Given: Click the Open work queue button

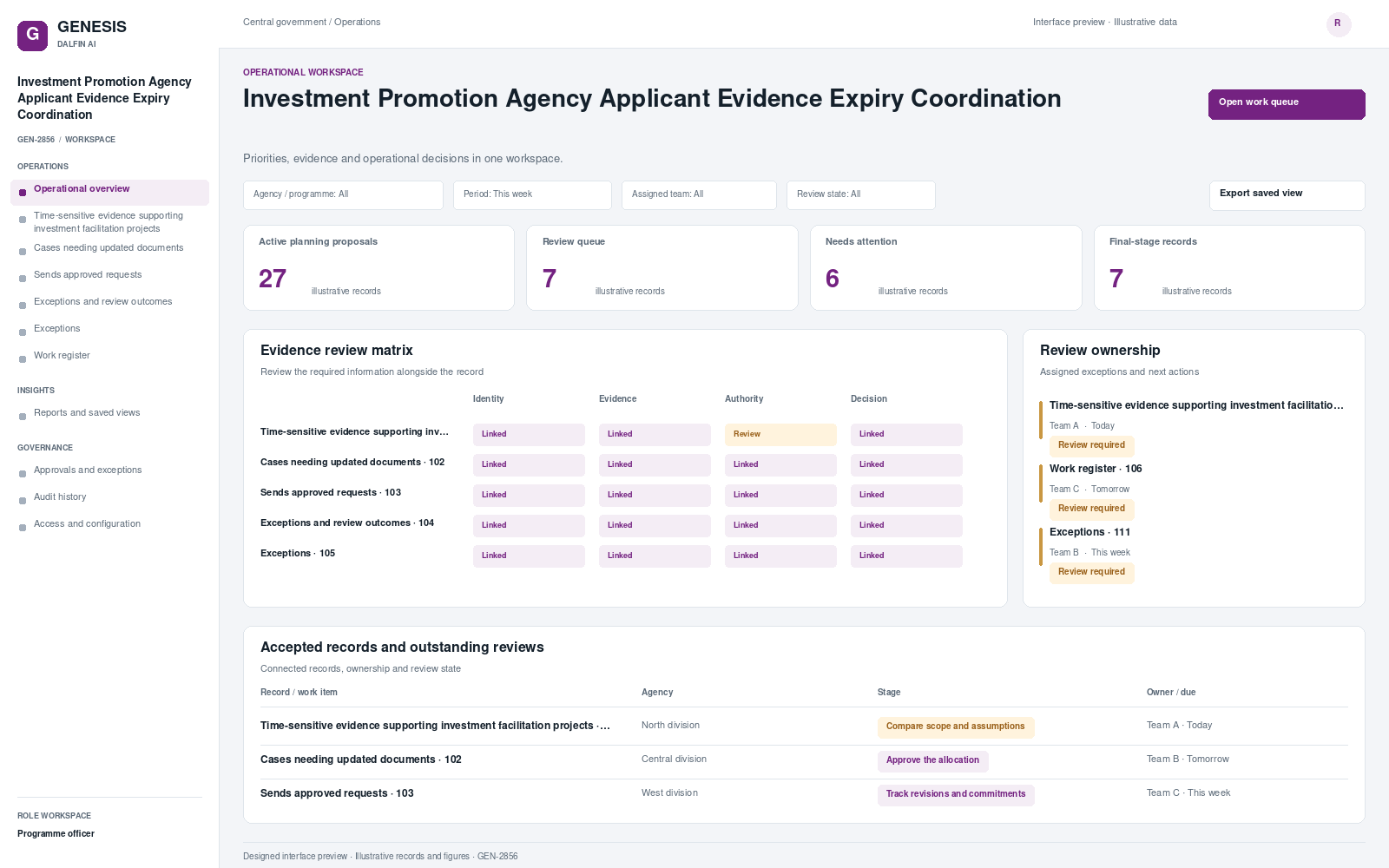Looking at the screenshot, I should [x=1287, y=104].
